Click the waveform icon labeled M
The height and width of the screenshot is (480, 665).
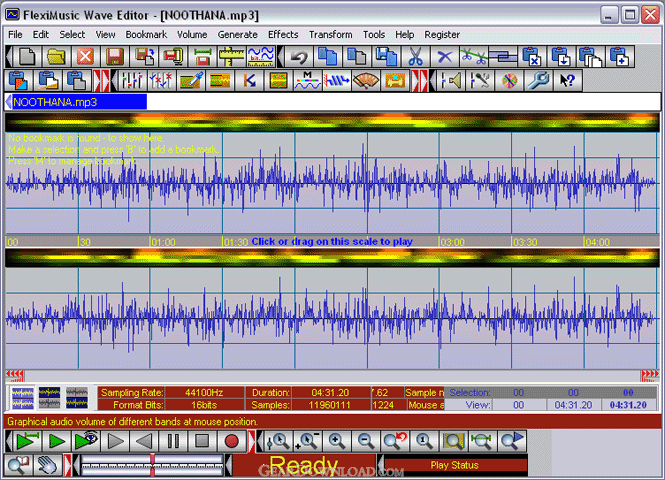307,81
